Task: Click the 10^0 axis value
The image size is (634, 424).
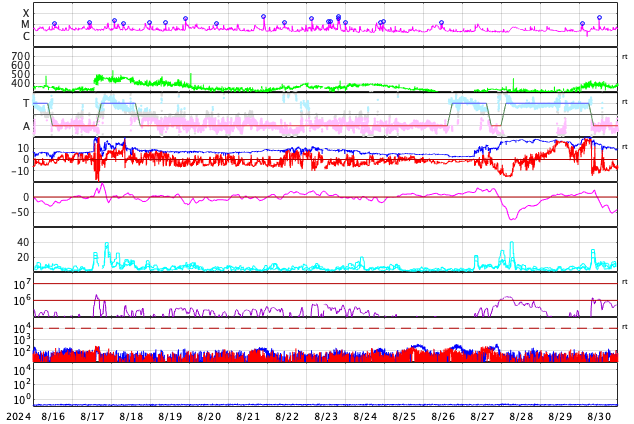Action: point(21,400)
